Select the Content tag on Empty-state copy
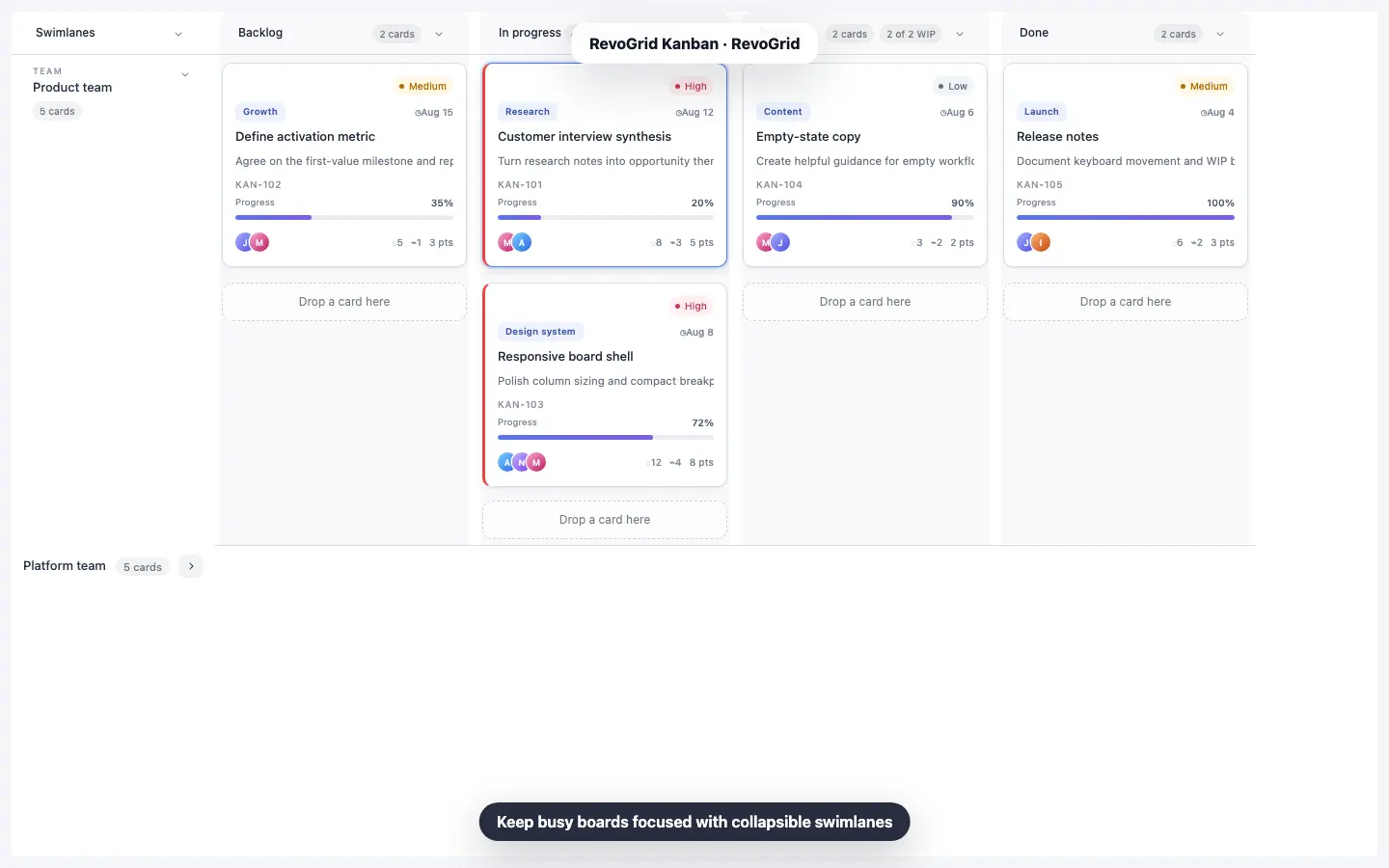The image size is (1389, 868). click(783, 112)
